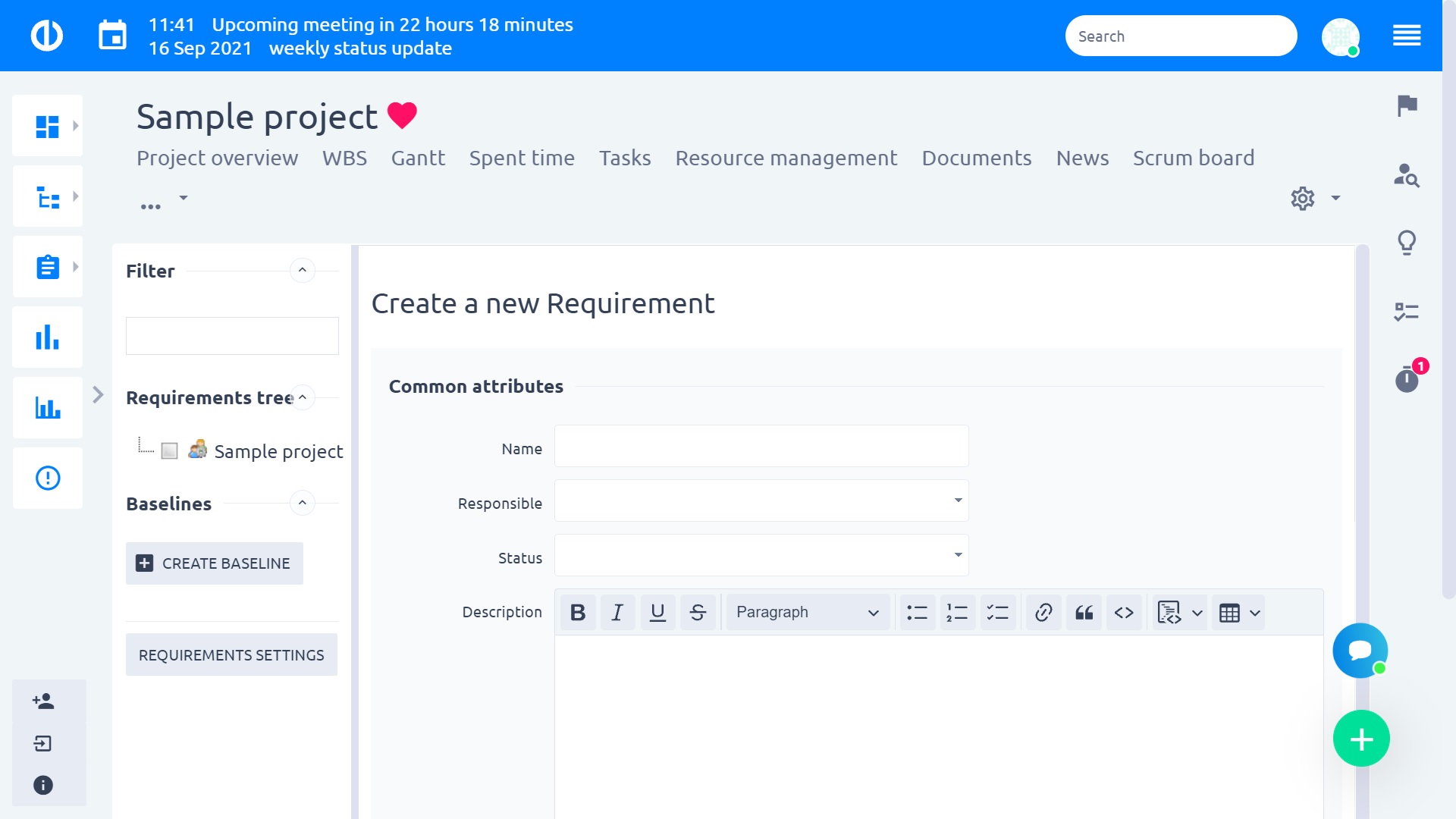1456x819 pixels.
Task: Open the Responsible field dropdown
Action: pyautogui.click(x=957, y=501)
